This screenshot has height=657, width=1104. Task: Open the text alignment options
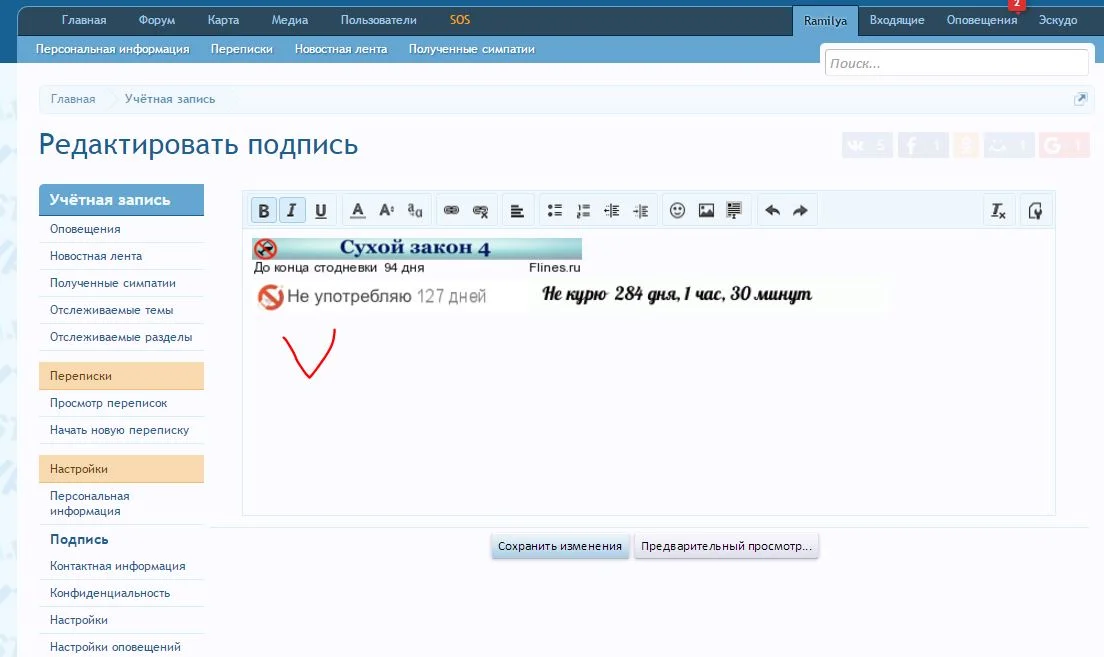(517, 210)
